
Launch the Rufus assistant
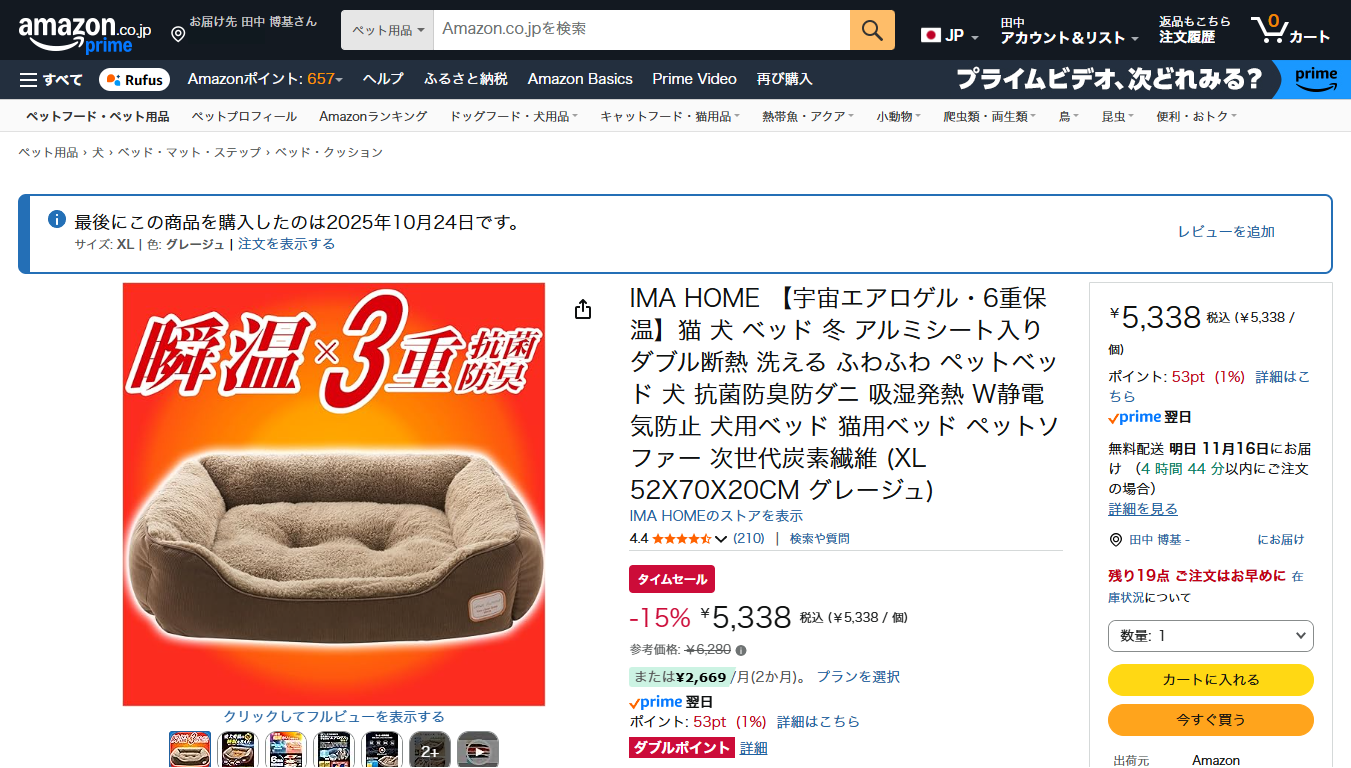pyautogui.click(x=135, y=79)
